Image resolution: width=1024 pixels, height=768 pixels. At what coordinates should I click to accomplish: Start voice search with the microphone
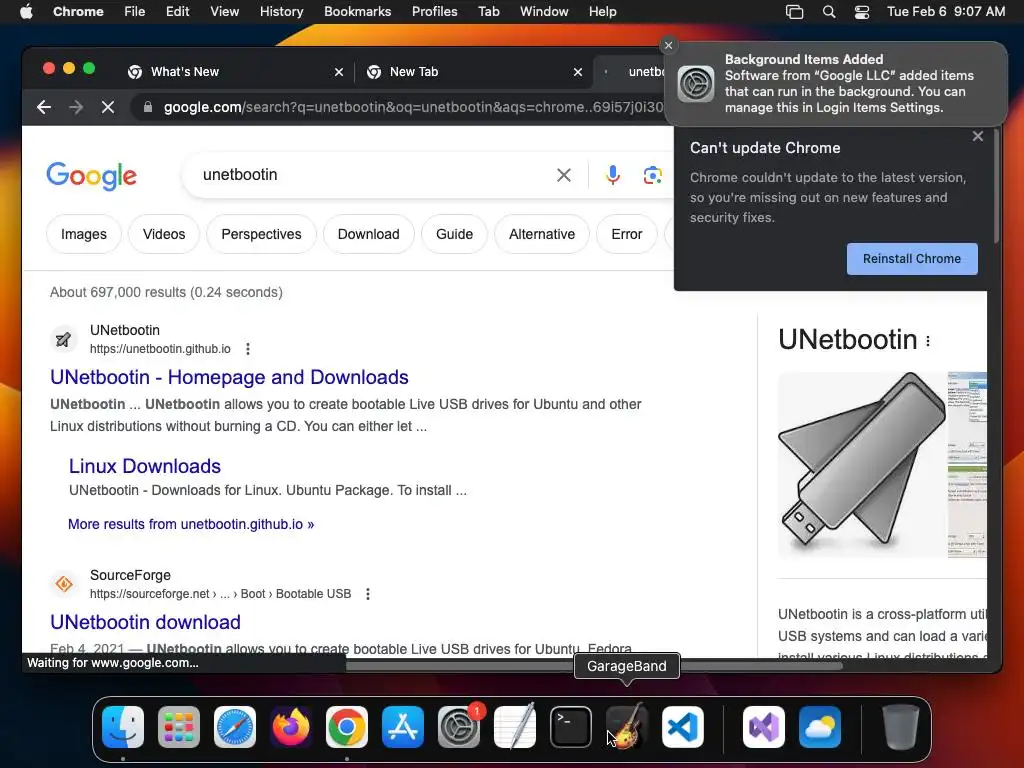coord(613,175)
